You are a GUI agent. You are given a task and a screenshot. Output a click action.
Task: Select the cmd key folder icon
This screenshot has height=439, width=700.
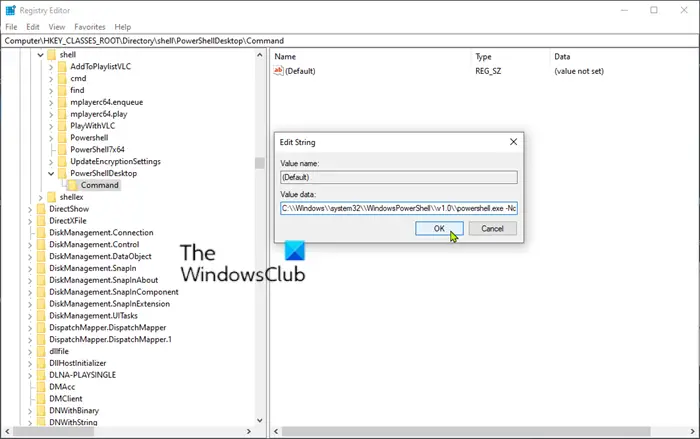(62, 78)
